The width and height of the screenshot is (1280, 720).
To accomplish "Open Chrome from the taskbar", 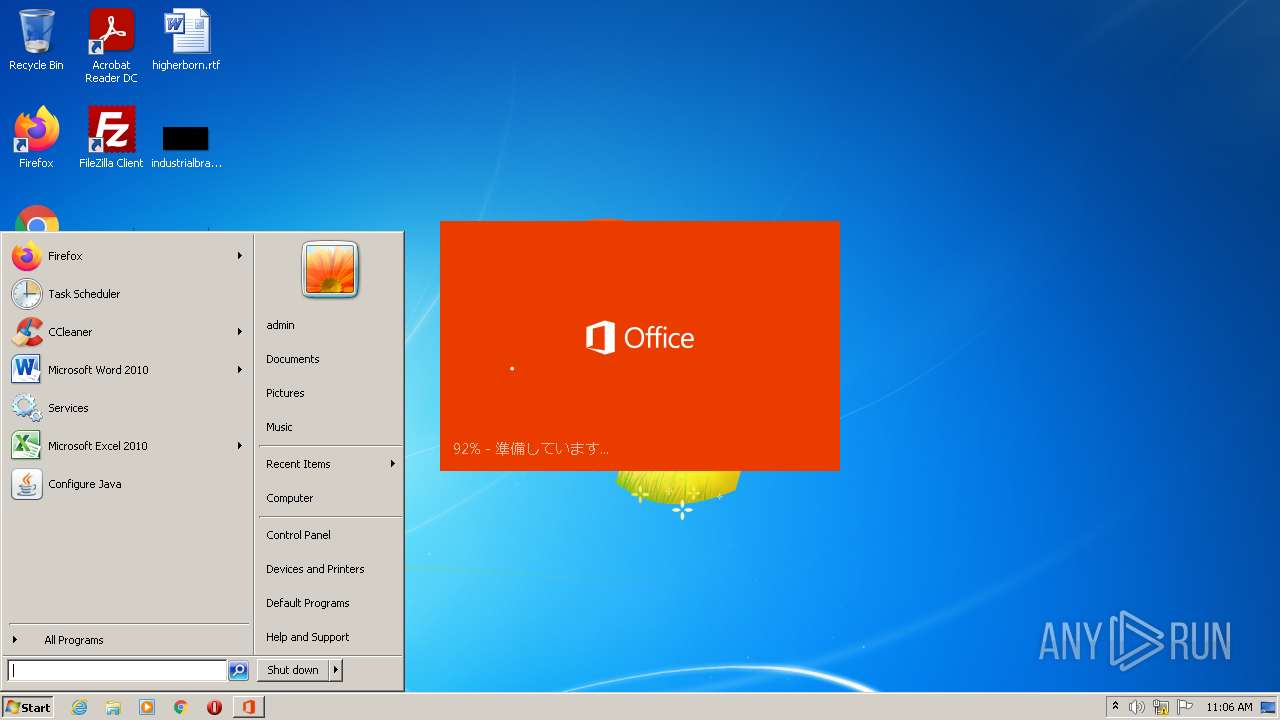I will [x=181, y=707].
